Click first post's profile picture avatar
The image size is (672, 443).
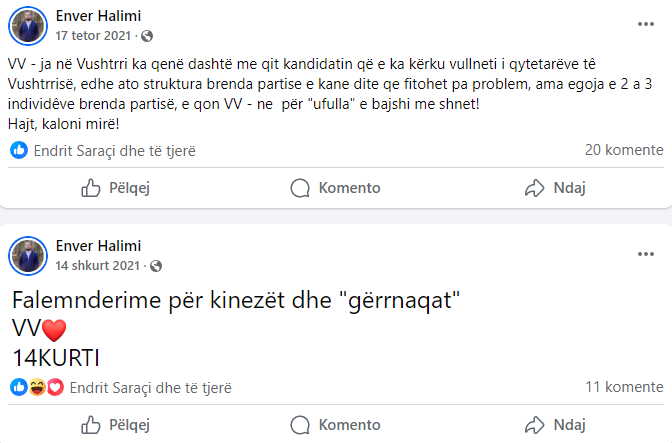pyautogui.click(x=29, y=25)
